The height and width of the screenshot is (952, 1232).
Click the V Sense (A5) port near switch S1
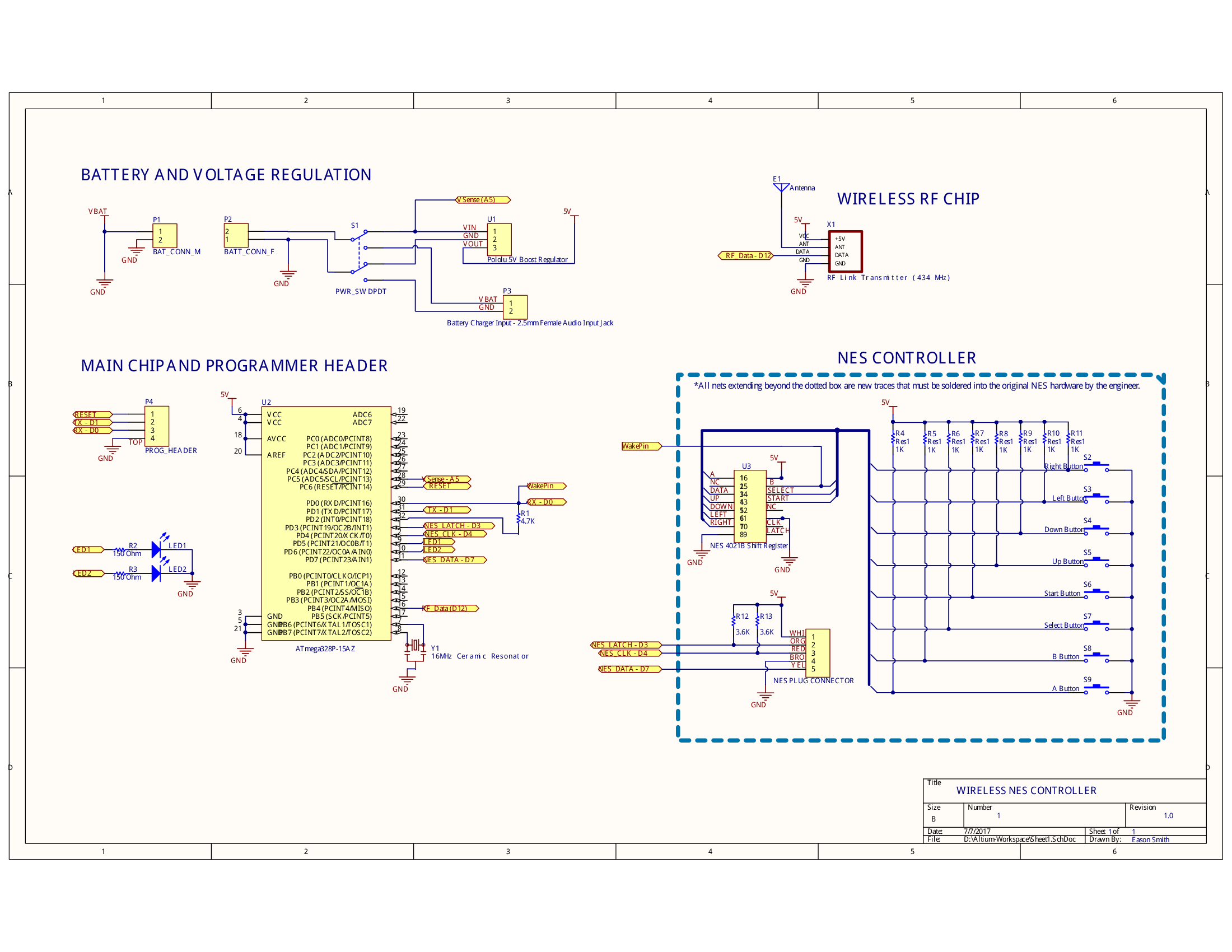click(483, 200)
